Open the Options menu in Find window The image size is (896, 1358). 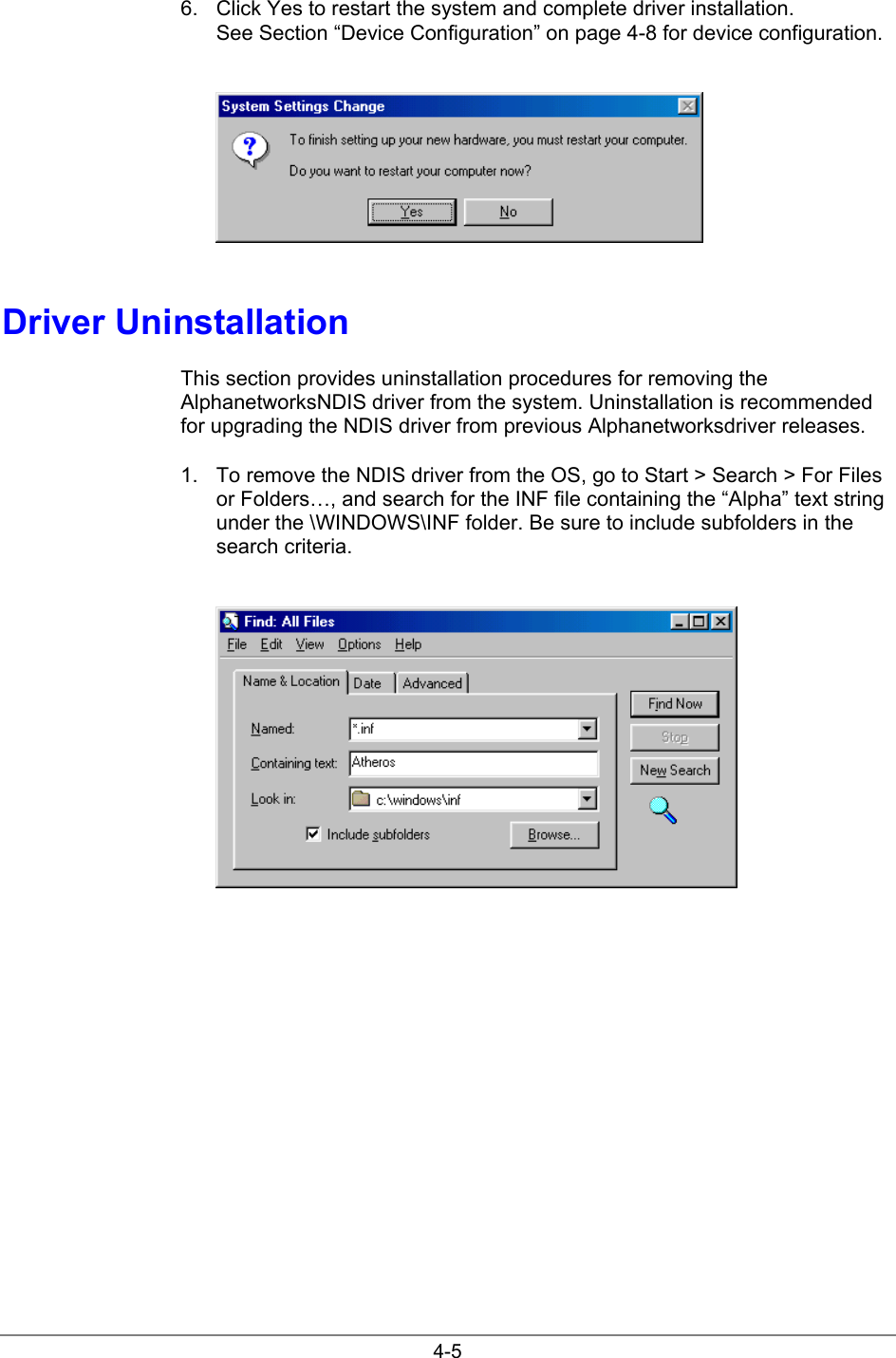(x=359, y=644)
